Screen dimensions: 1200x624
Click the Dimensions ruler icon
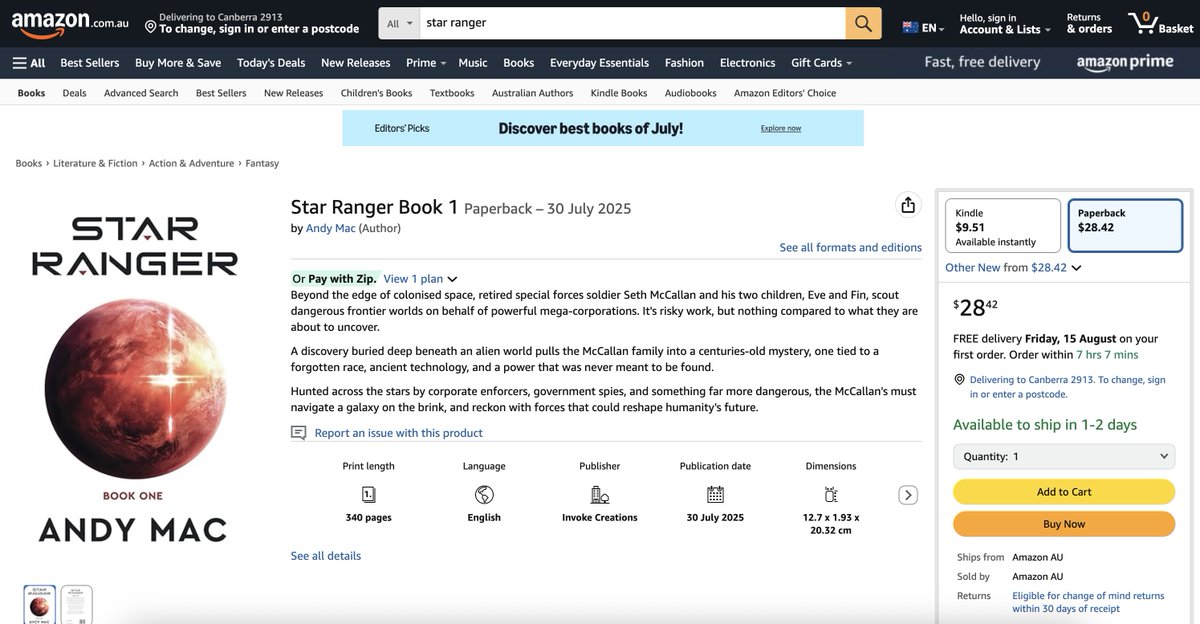(x=831, y=493)
